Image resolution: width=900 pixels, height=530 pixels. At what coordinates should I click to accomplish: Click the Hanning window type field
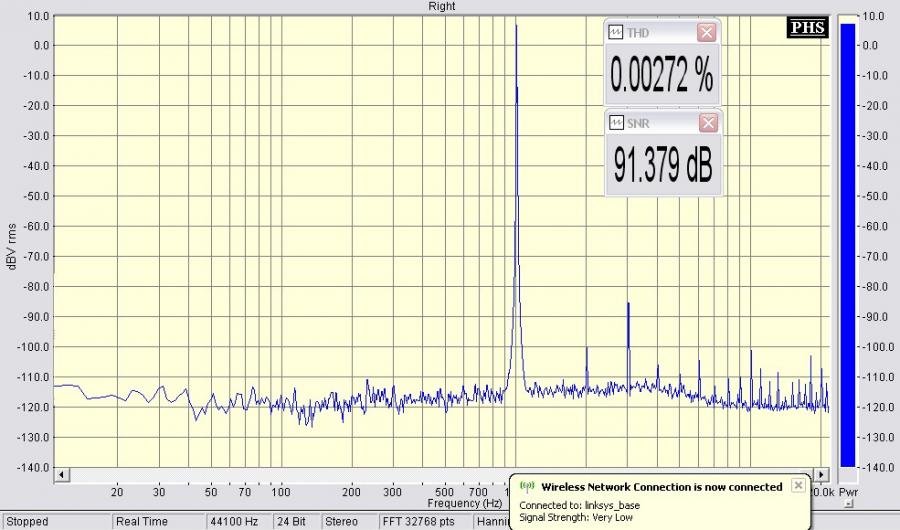click(492, 522)
